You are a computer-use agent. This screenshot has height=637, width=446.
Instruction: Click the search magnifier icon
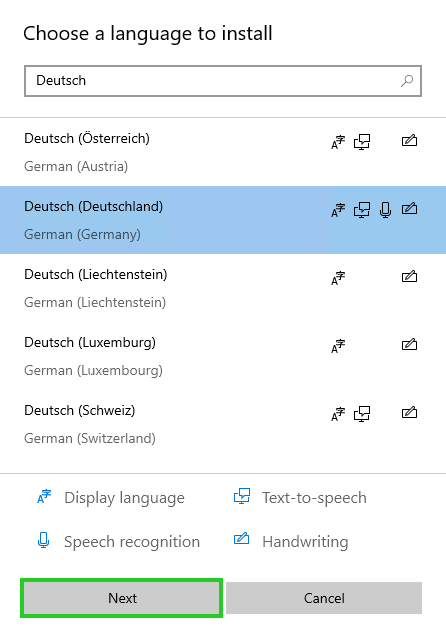[x=407, y=81]
